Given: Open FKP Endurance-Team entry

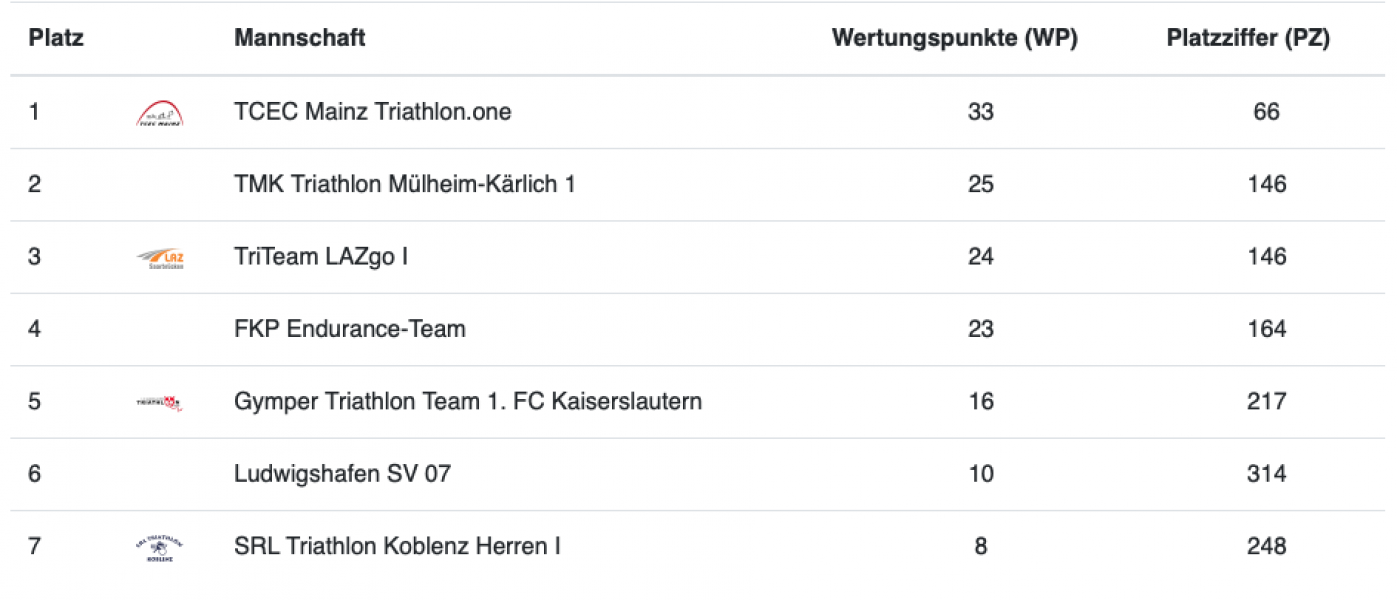Looking at the screenshot, I should [x=350, y=329].
